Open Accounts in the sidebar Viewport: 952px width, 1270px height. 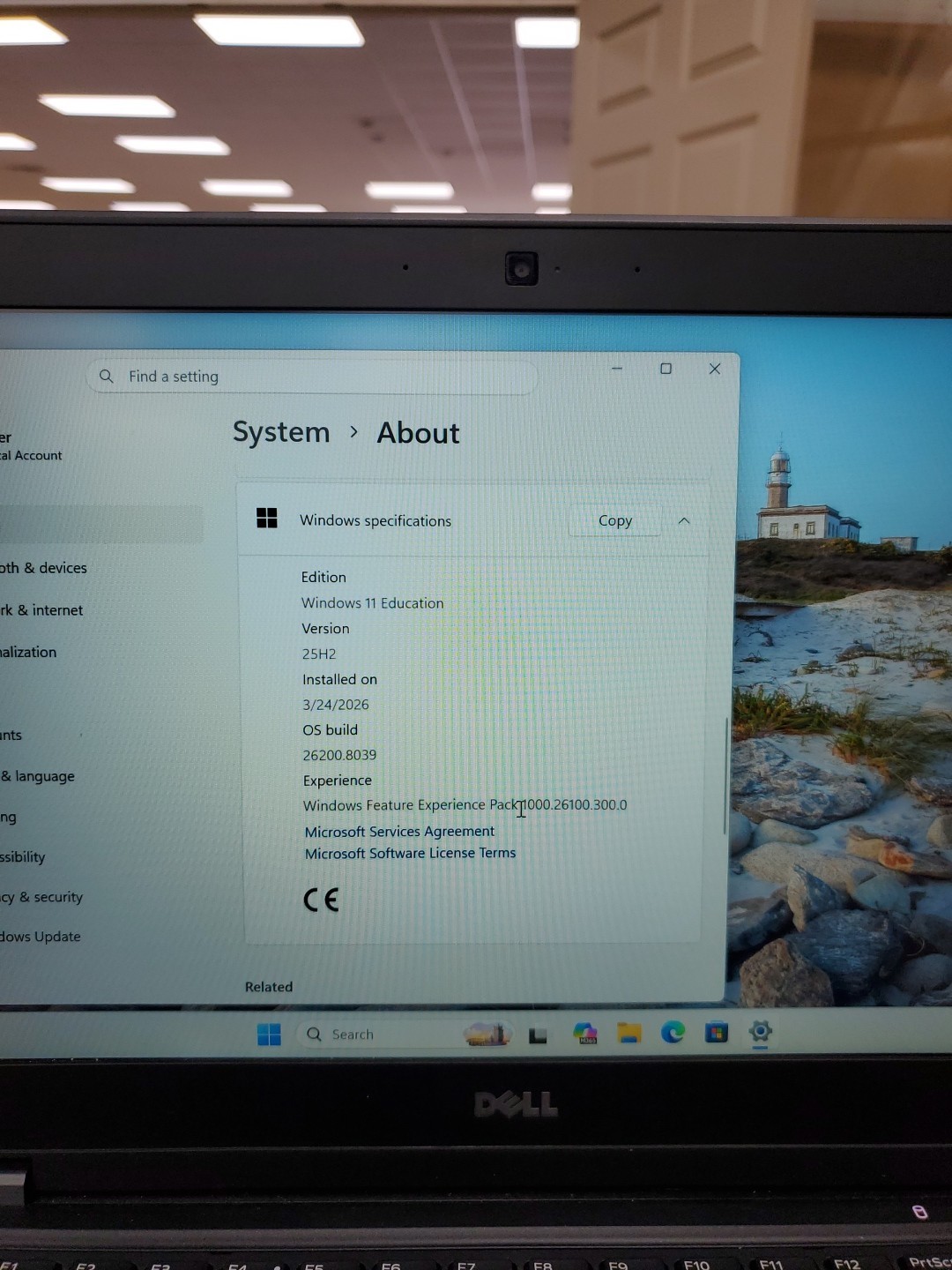(11, 735)
